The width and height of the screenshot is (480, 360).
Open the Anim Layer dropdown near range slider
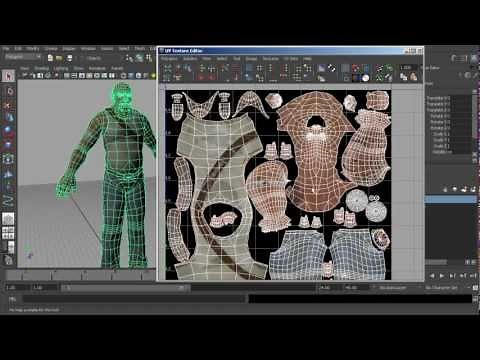point(396,288)
